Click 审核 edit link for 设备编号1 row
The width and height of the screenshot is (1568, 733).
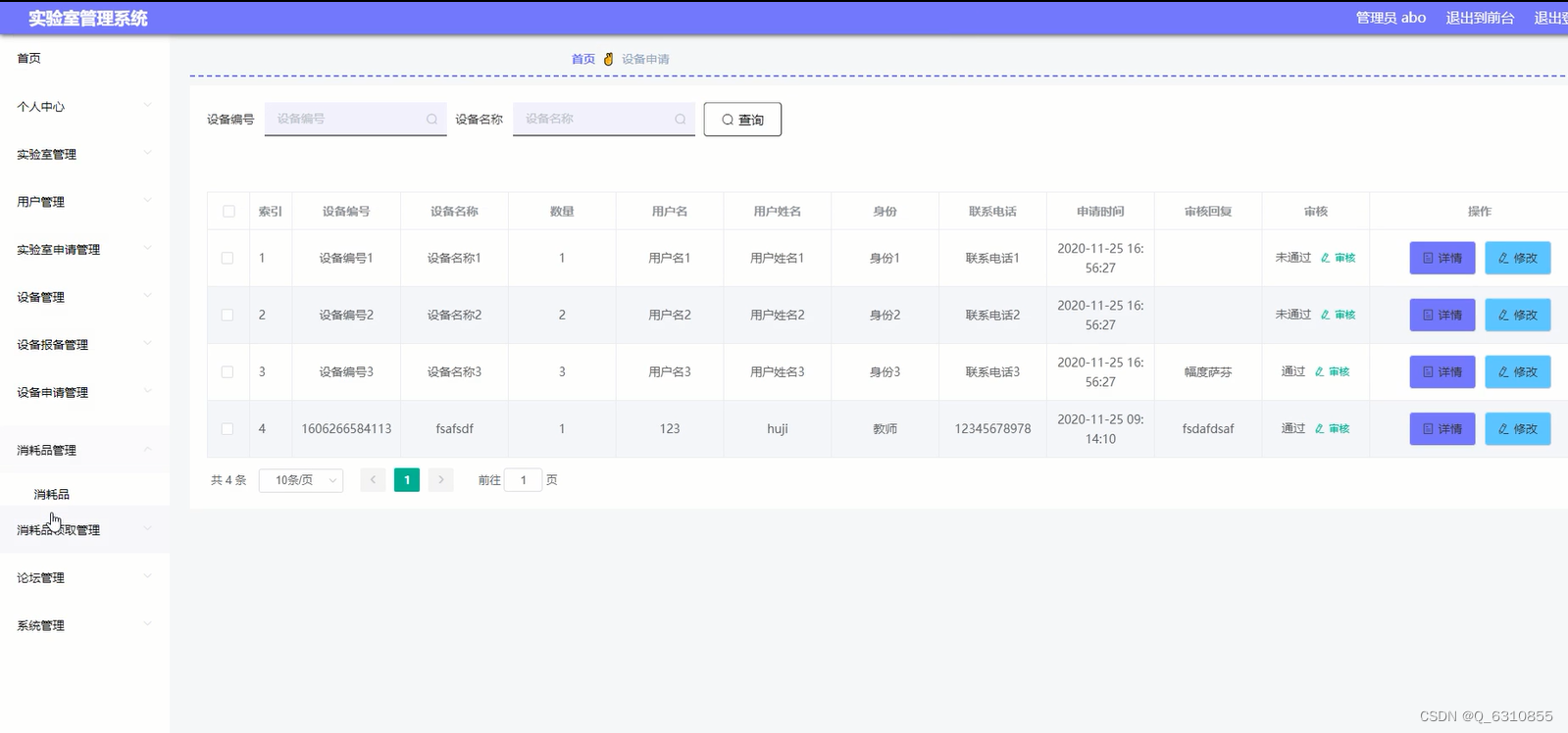point(1339,258)
